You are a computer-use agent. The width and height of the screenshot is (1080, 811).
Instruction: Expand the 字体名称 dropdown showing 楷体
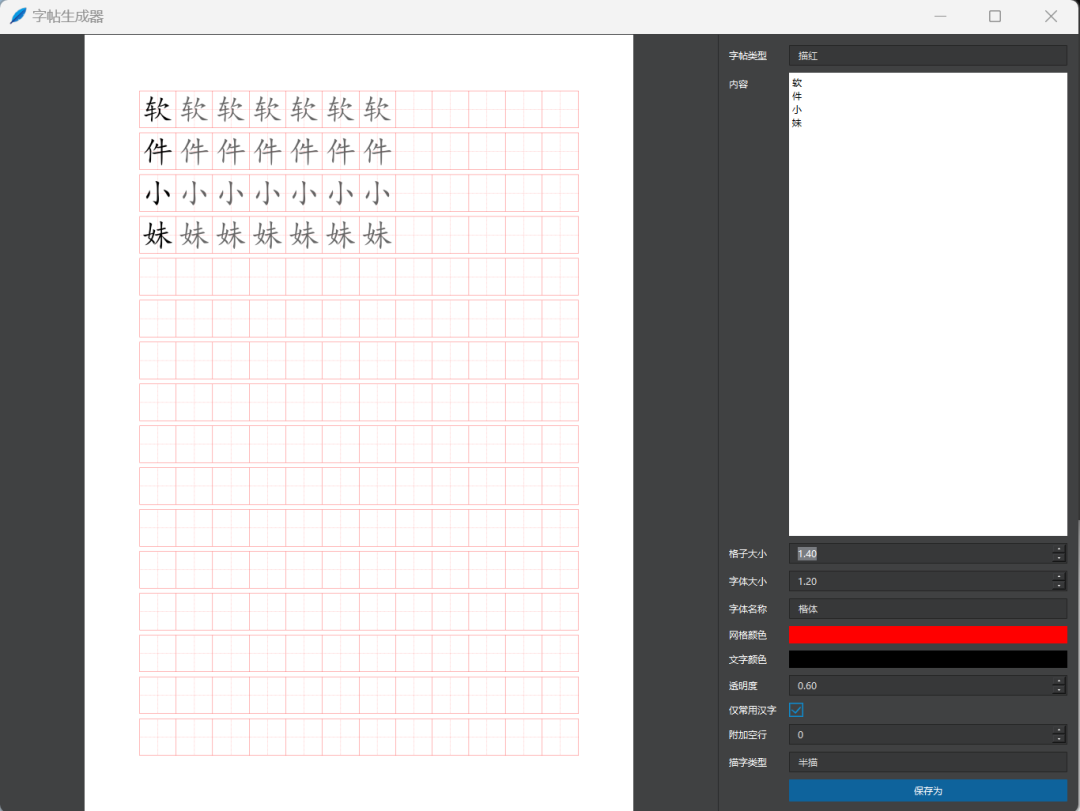pyautogui.click(x=927, y=608)
